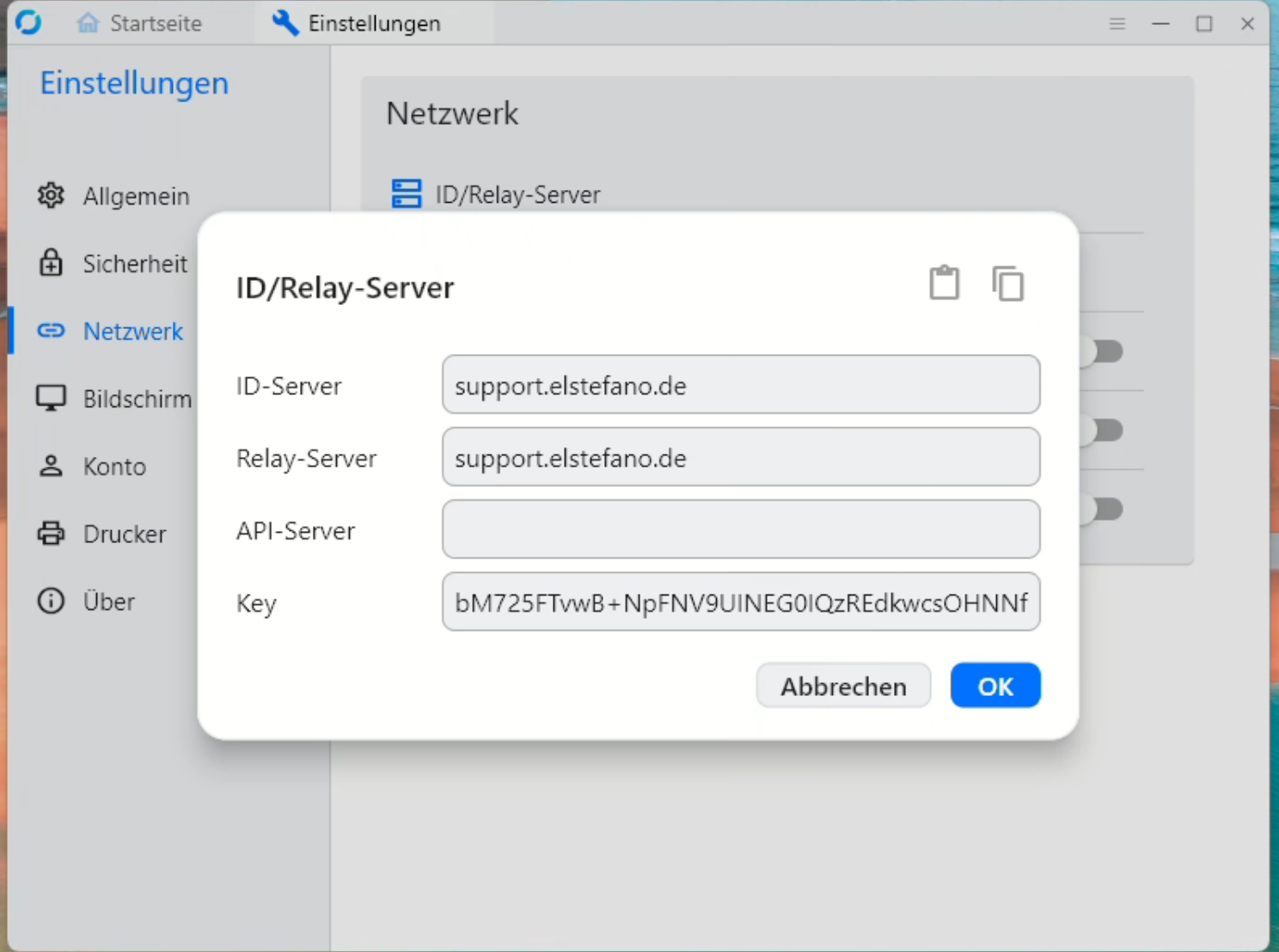
Task: Click the Konto person icon
Action: (x=51, y=466)
